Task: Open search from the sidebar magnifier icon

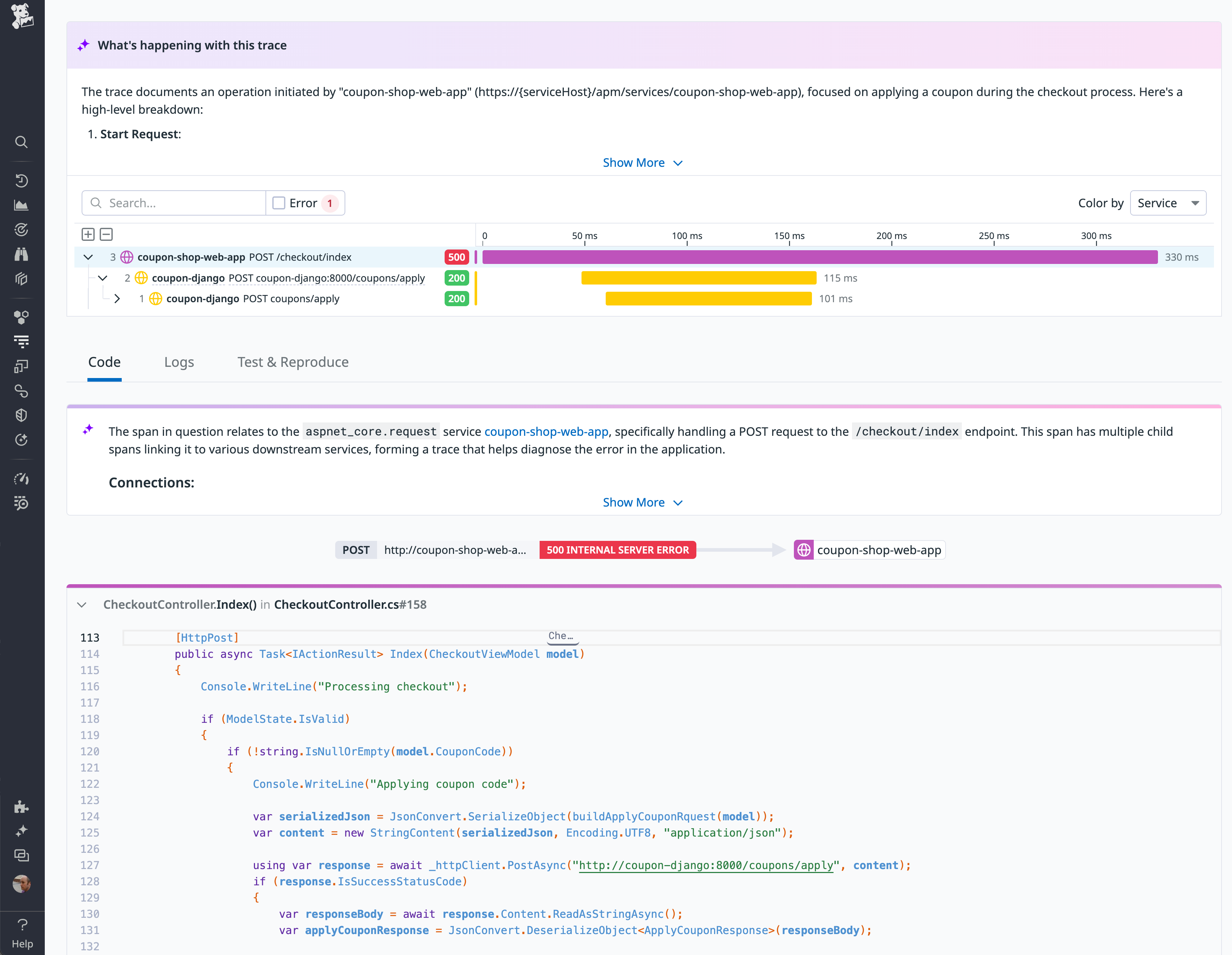Action: coord(21,142)
